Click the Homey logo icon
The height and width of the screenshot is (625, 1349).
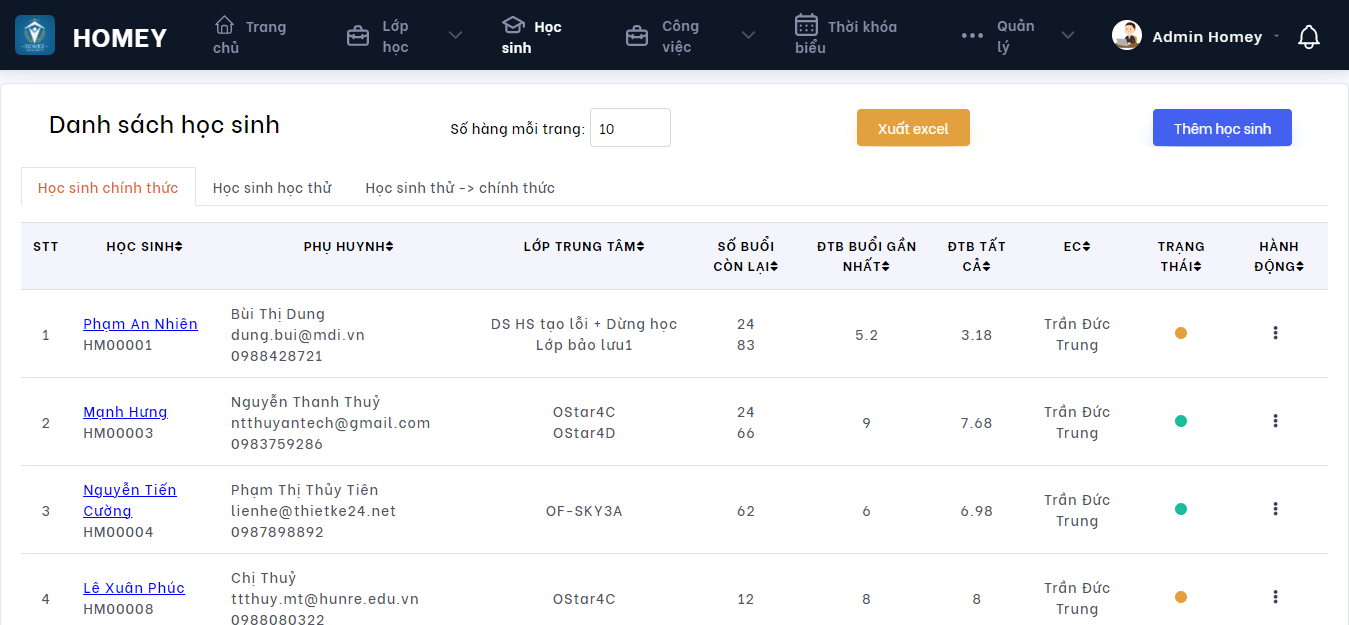35,36
